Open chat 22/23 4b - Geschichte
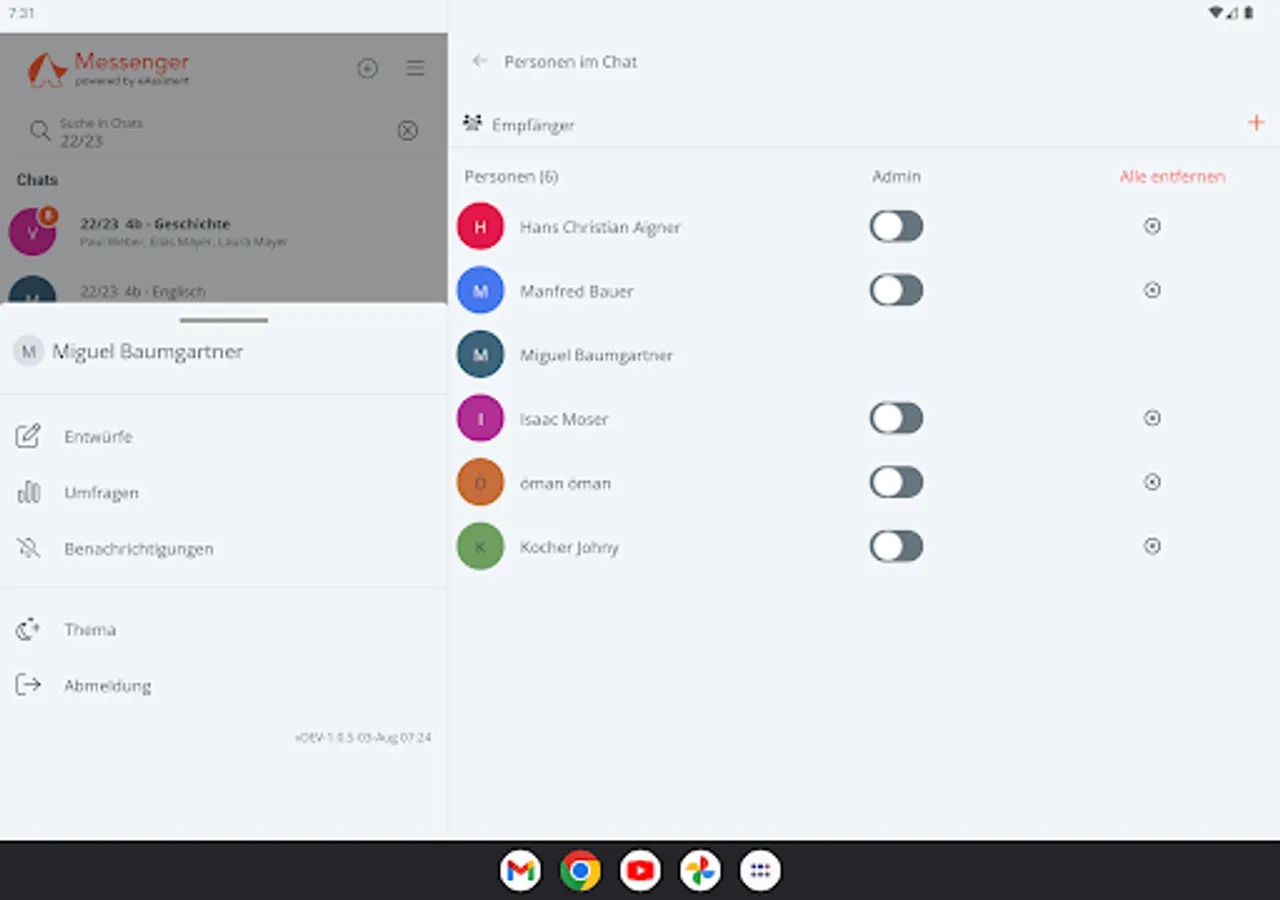1280x900 pixels. (x=224, y=231)
